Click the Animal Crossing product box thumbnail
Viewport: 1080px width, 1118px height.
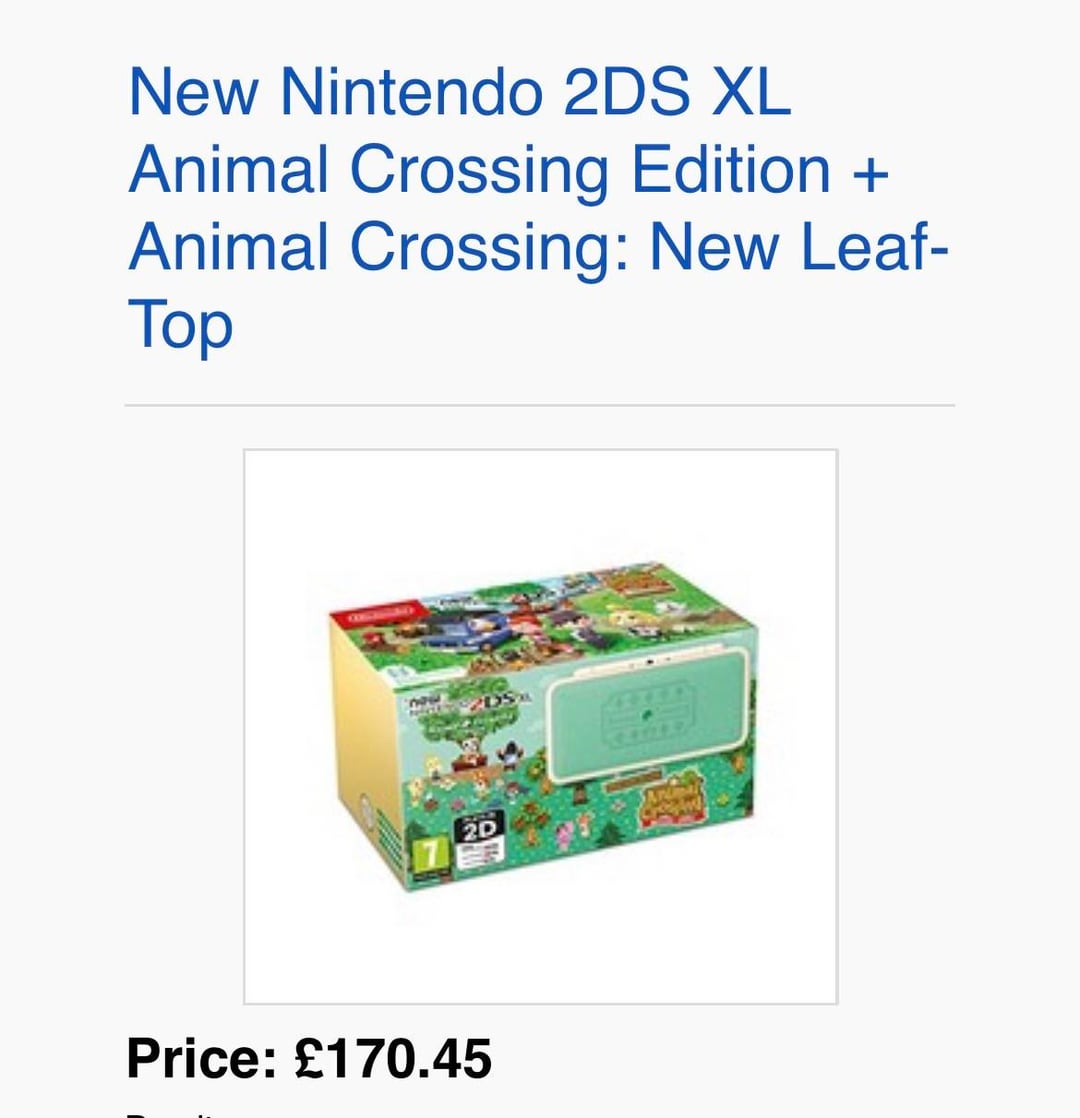click(540, 726)
